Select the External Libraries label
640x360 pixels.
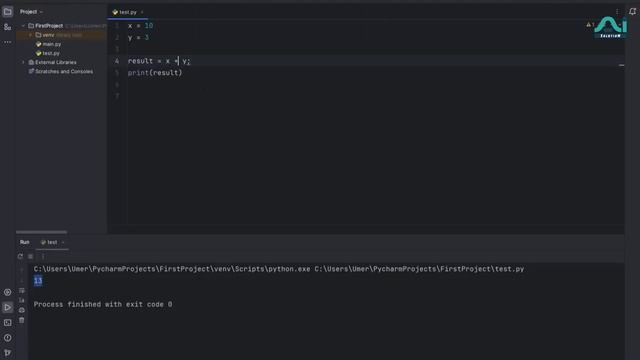[x=56, y=62]
